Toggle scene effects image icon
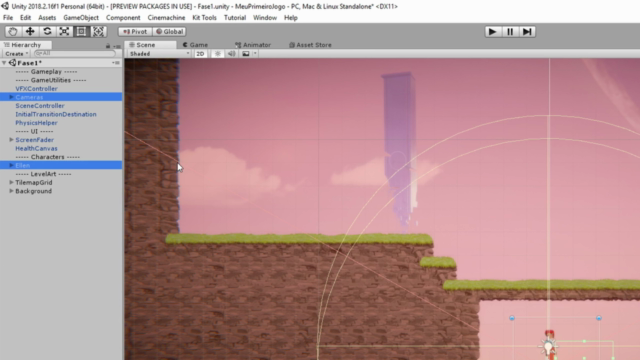This screenshot has height=360, width=640. [246, 54]
